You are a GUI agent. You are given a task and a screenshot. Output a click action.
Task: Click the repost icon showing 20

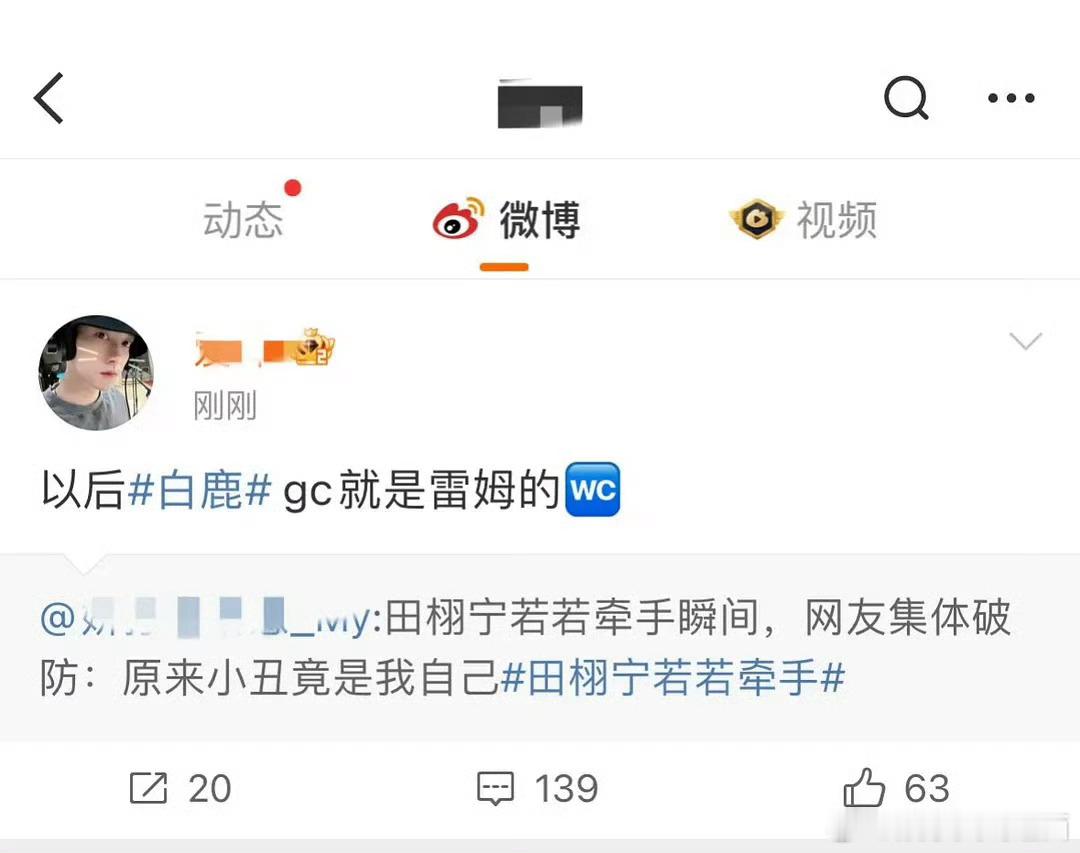click(149, 788)
